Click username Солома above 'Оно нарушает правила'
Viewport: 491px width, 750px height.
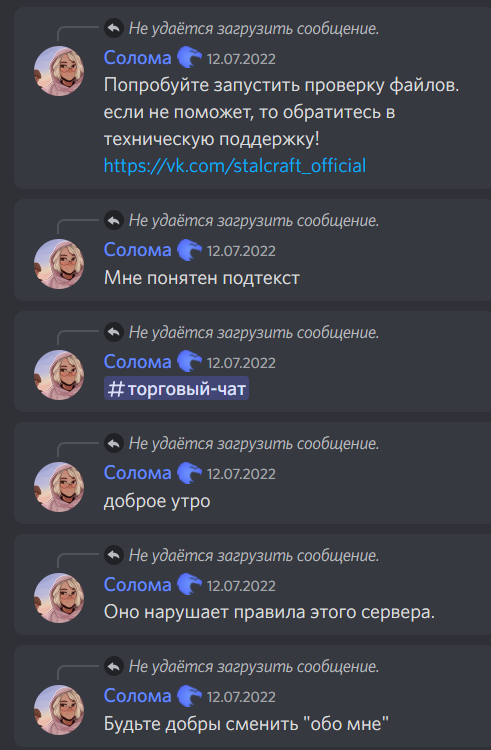tap(138, 585)
